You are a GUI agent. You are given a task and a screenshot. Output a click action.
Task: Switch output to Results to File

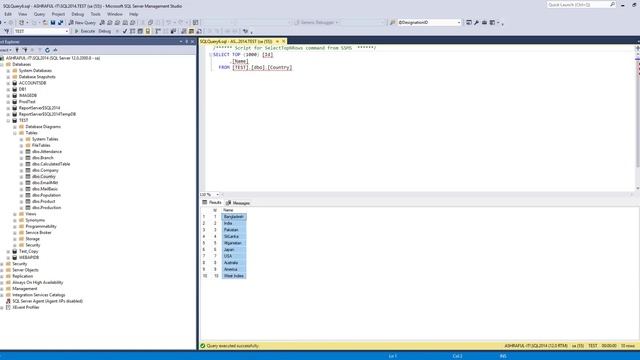[199, 31]
